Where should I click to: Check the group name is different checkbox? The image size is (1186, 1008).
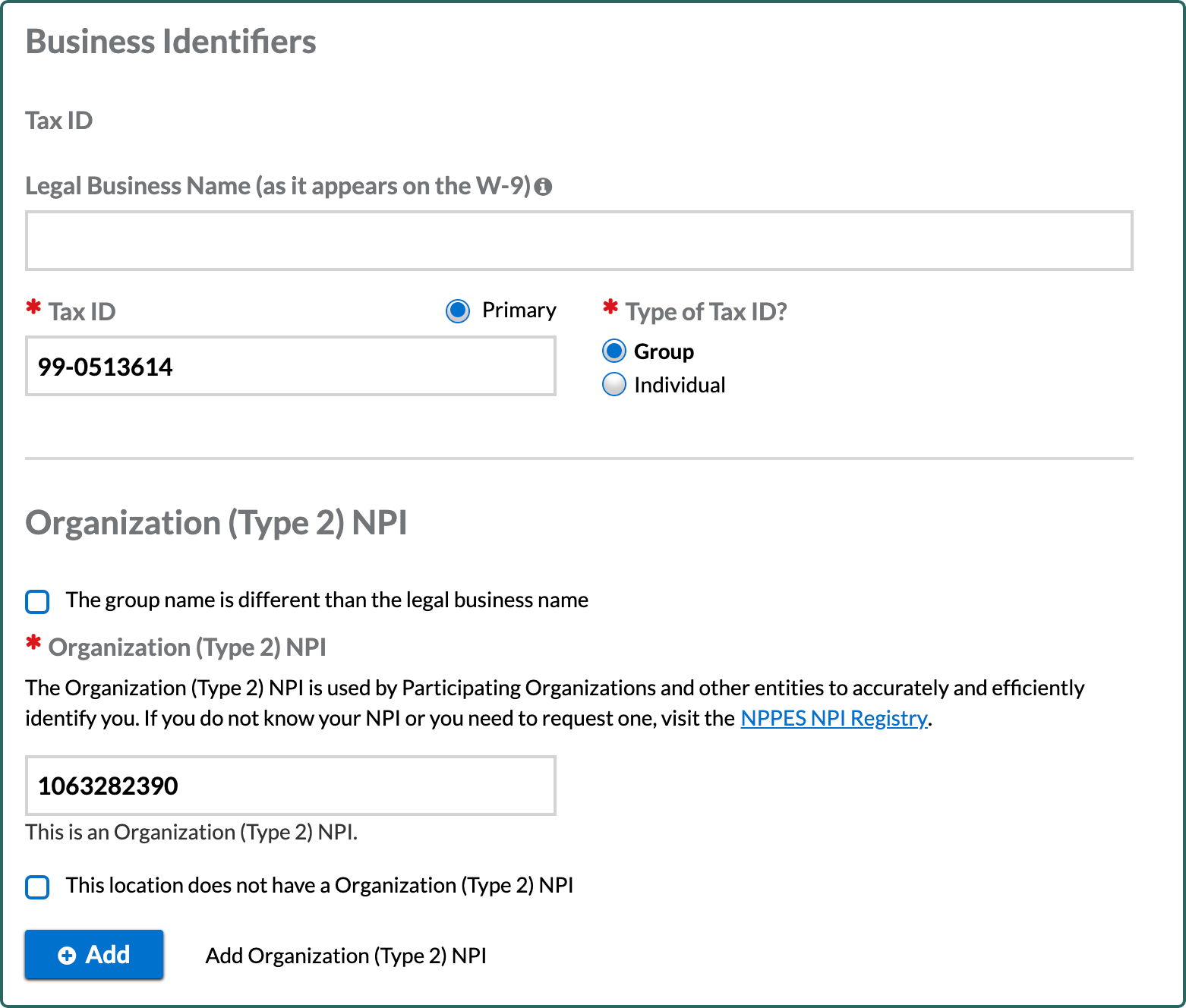coord(37,601)
